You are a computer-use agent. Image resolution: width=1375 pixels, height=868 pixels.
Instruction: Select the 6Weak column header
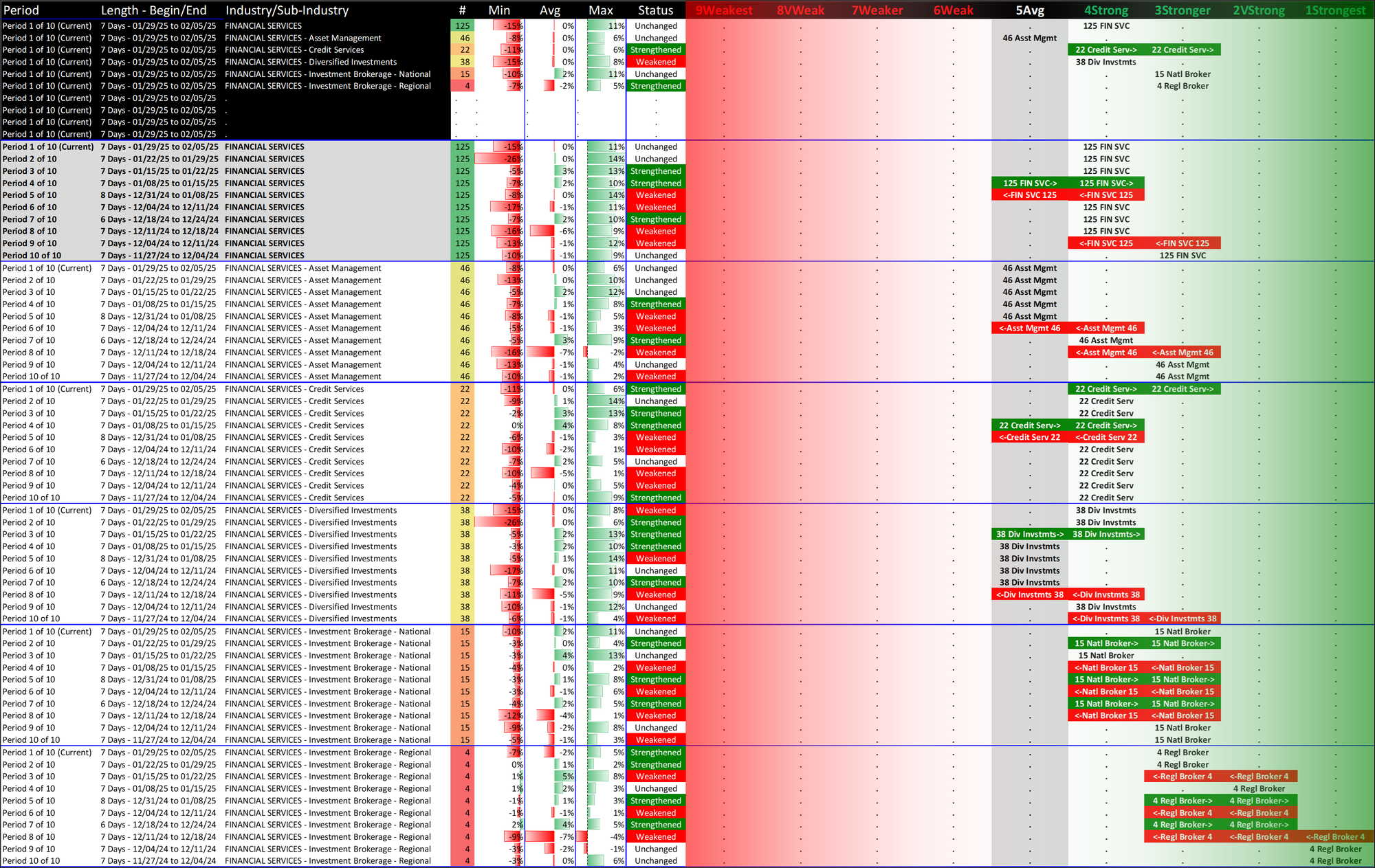coord(953,10)
